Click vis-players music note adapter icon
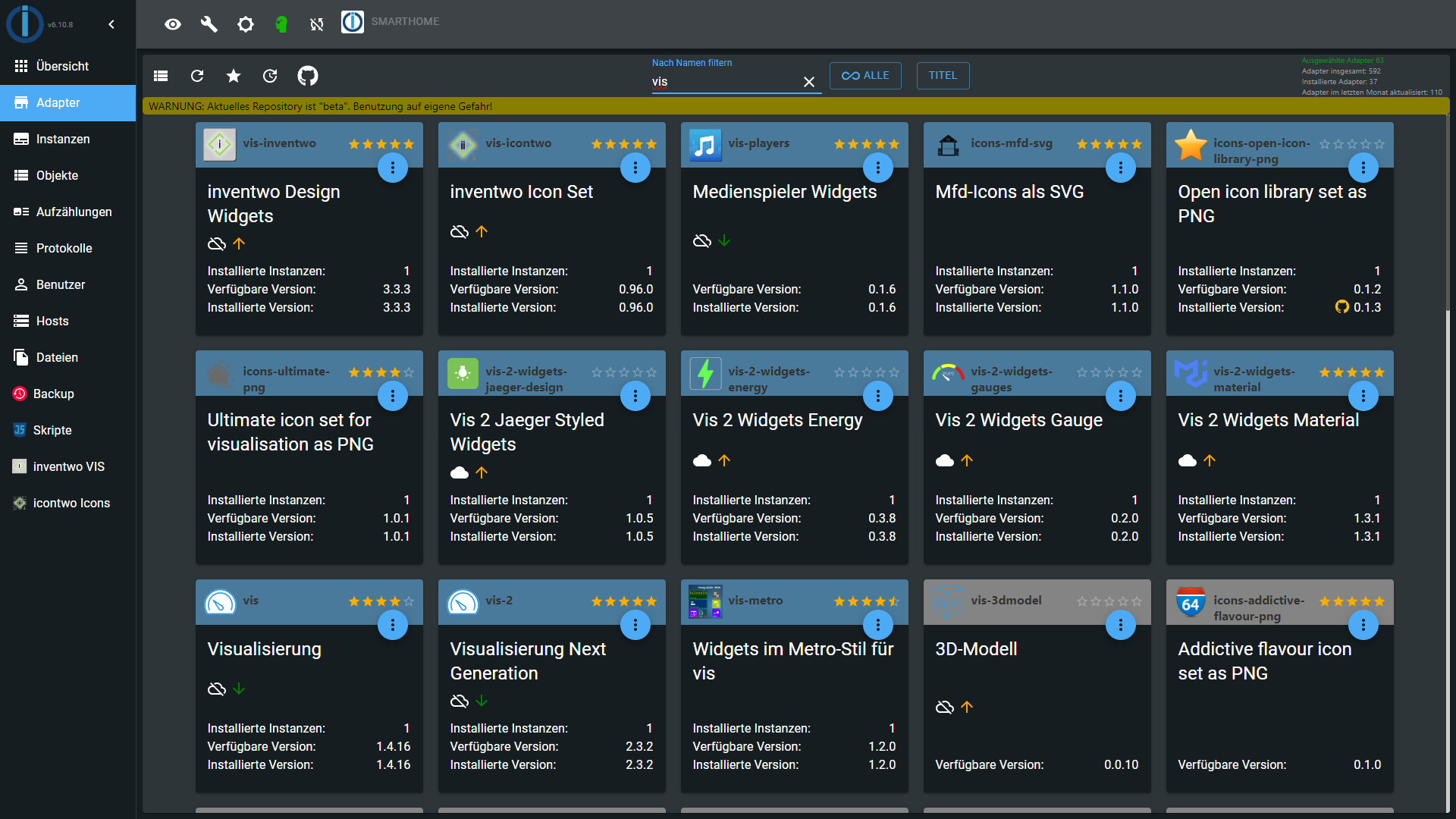The height and width of the screenshot is (819, 1456). point(705,145)
